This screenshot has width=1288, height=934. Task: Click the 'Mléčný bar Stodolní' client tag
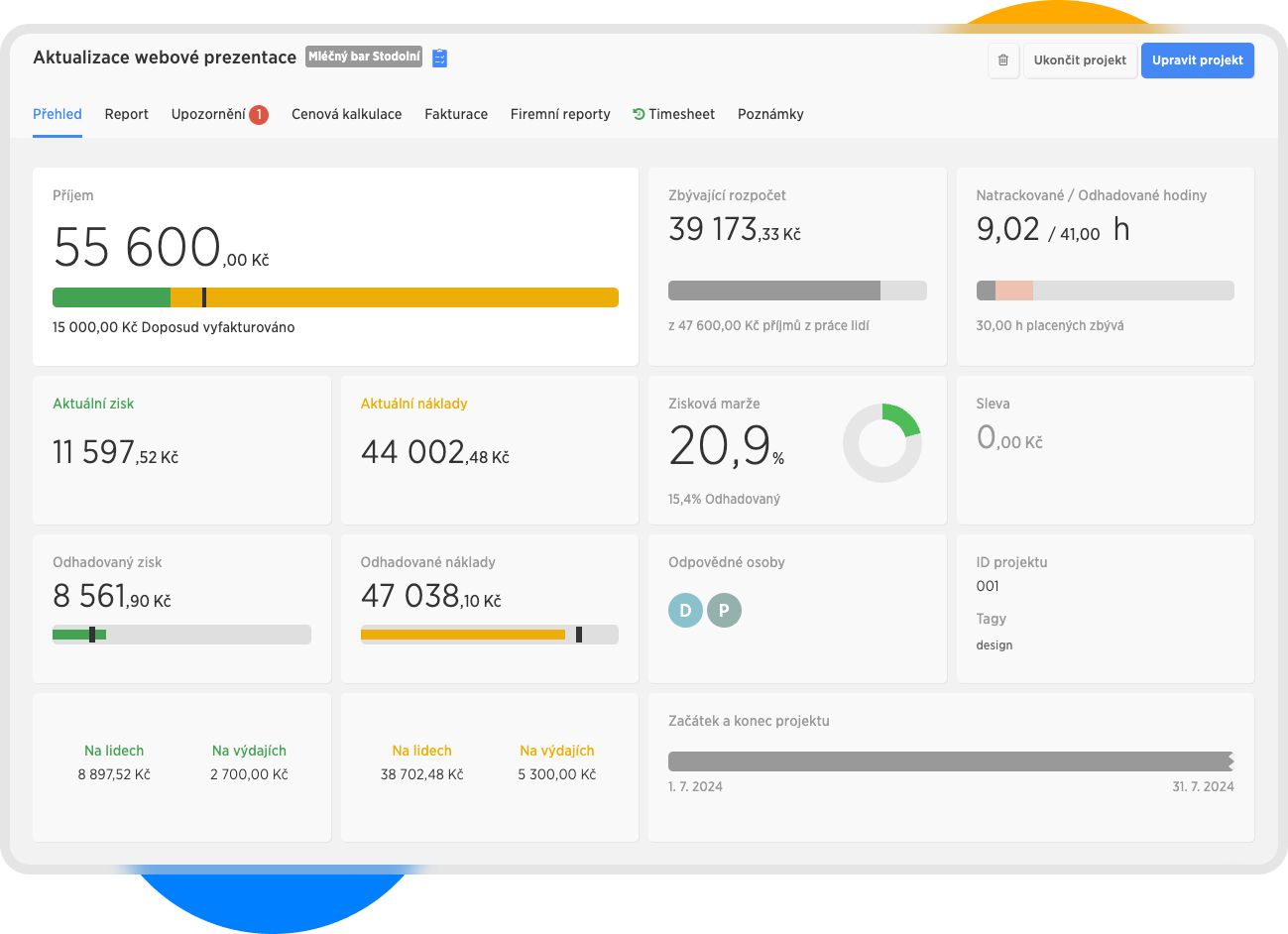(364, 57)
